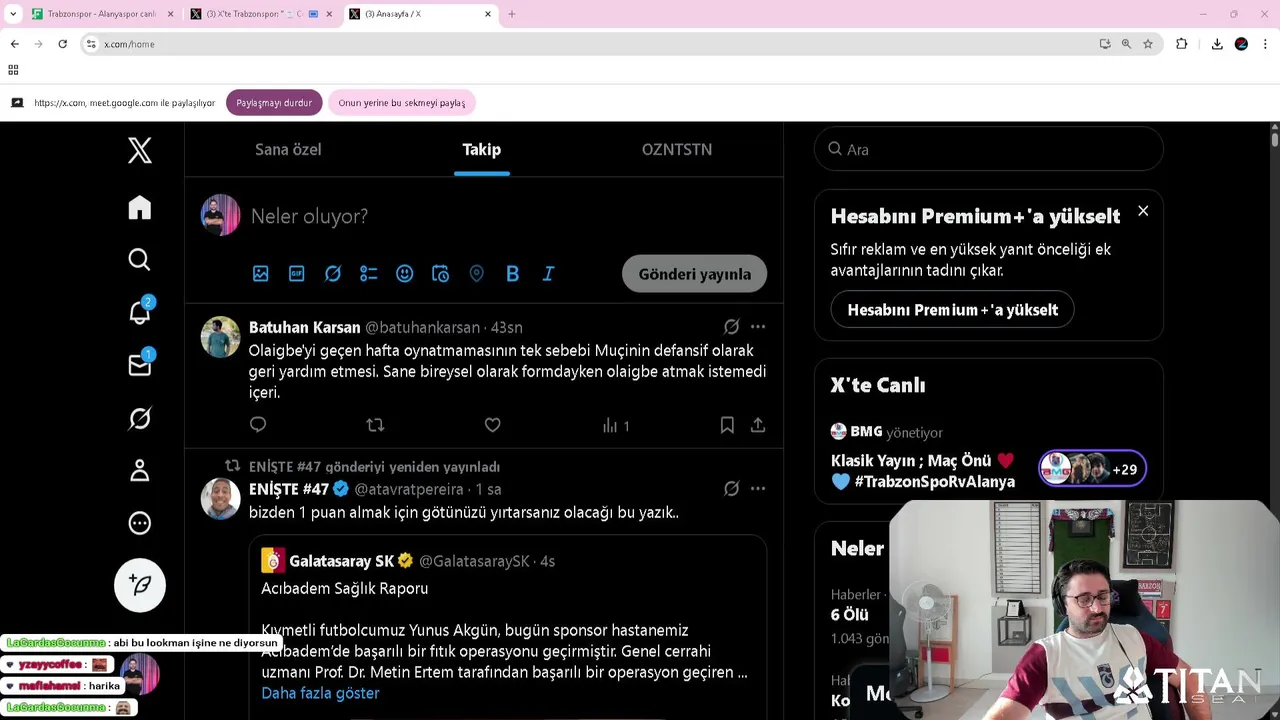Open Notifications bell in sidebar

[140, 312]
